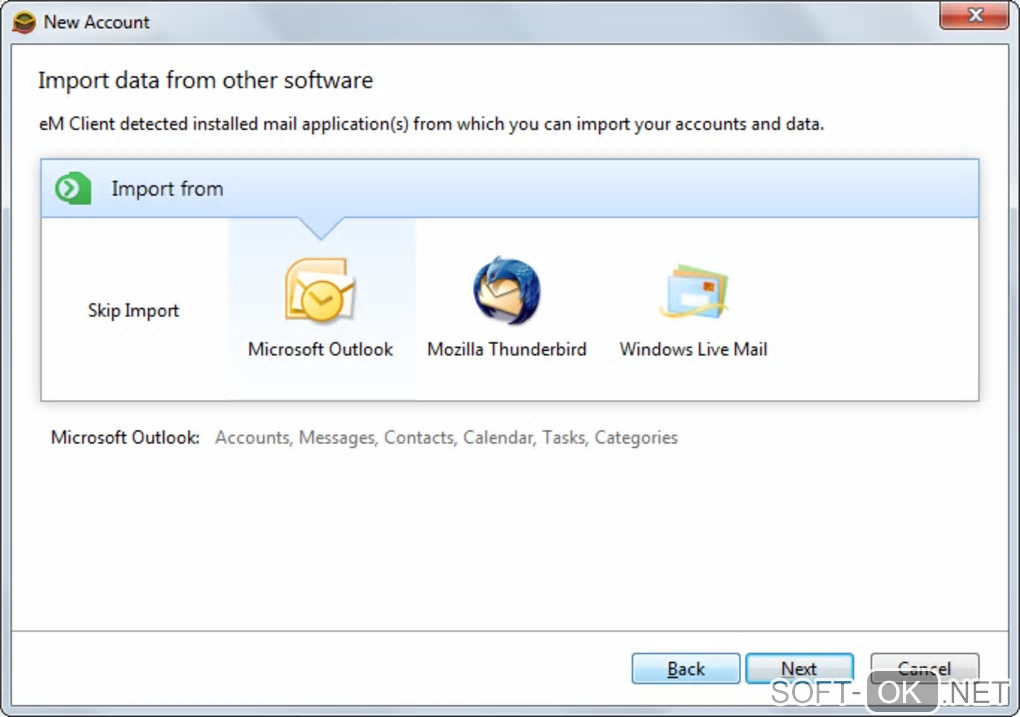The width and height of the screenshot is (1020, 717).
Task: Click the 'Import data from other software' heading
Action: [x=206, y=80]
